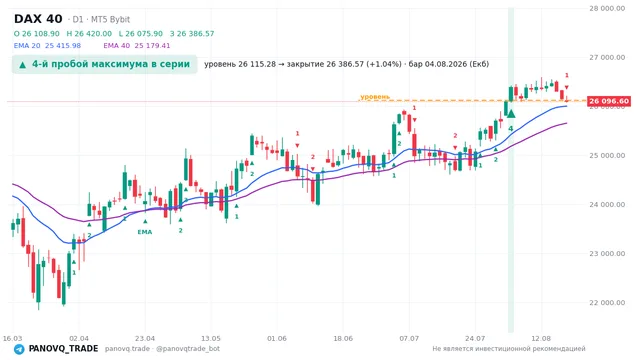Click the green 'EMA' marker label on chart

[x=144, y=232]
